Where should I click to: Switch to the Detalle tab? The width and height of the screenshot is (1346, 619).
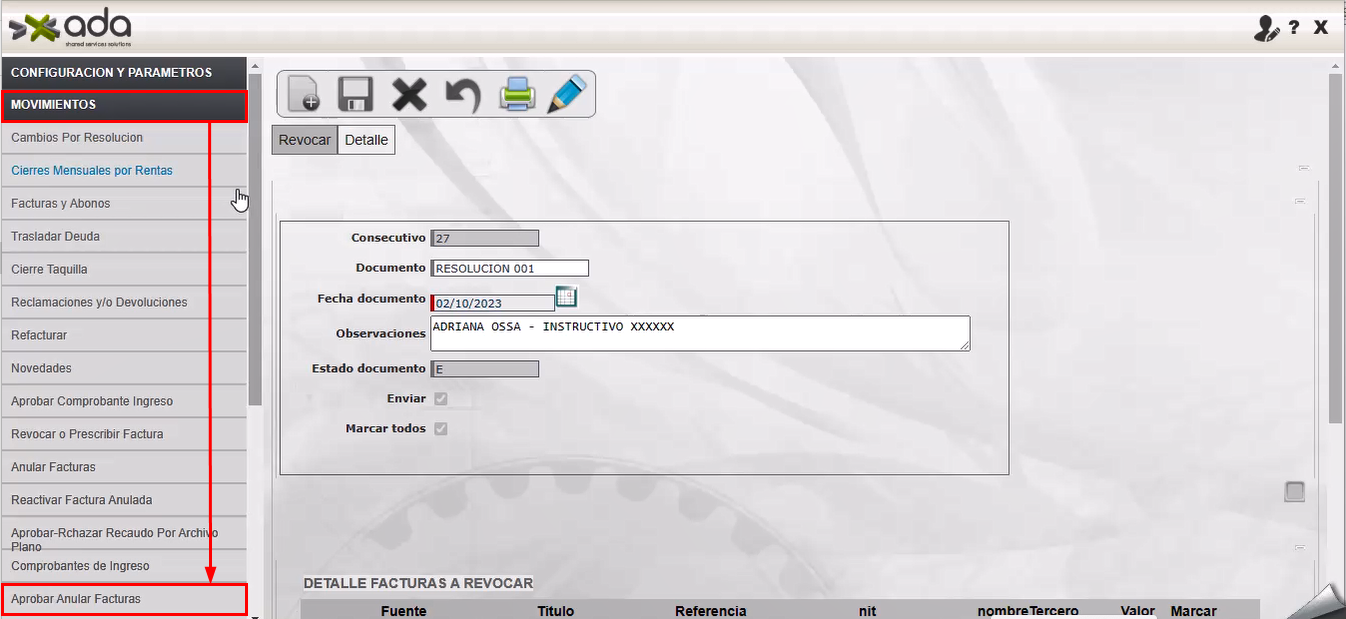[366, 140]
